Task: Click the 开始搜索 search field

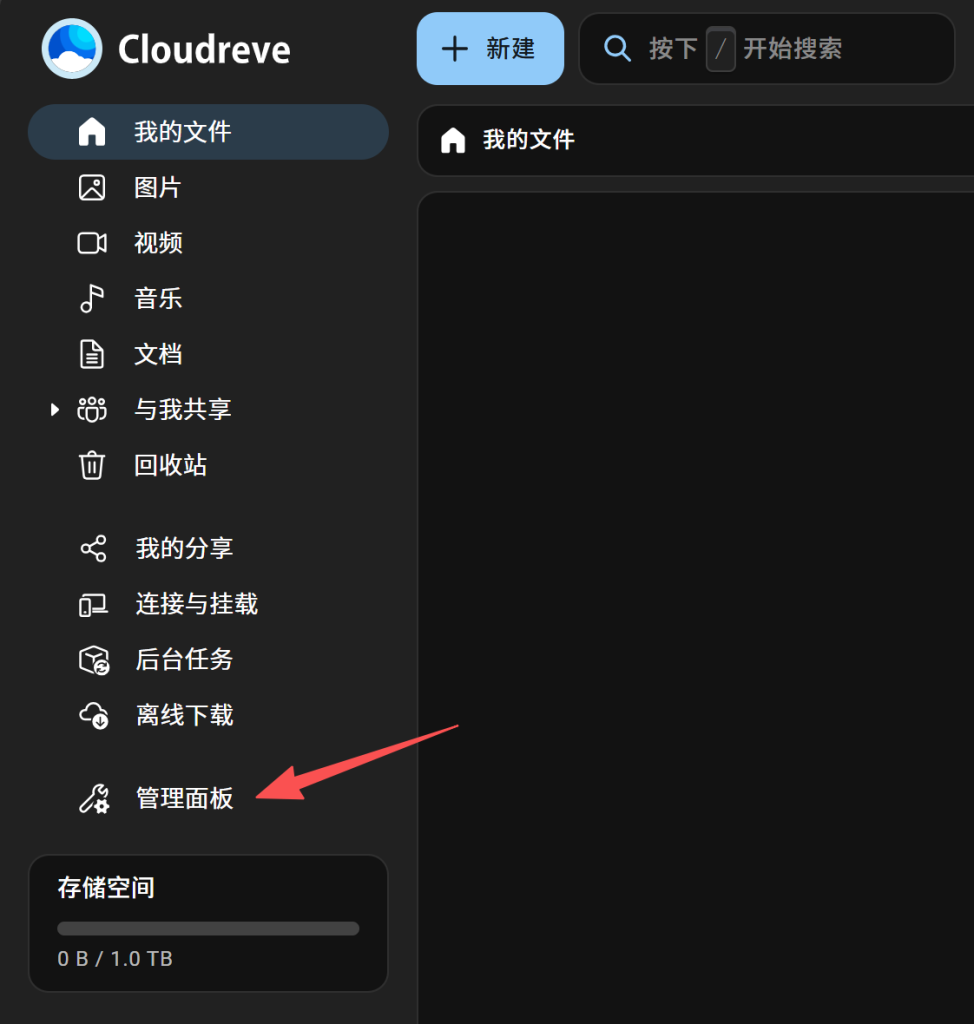Action: point(767,49)
